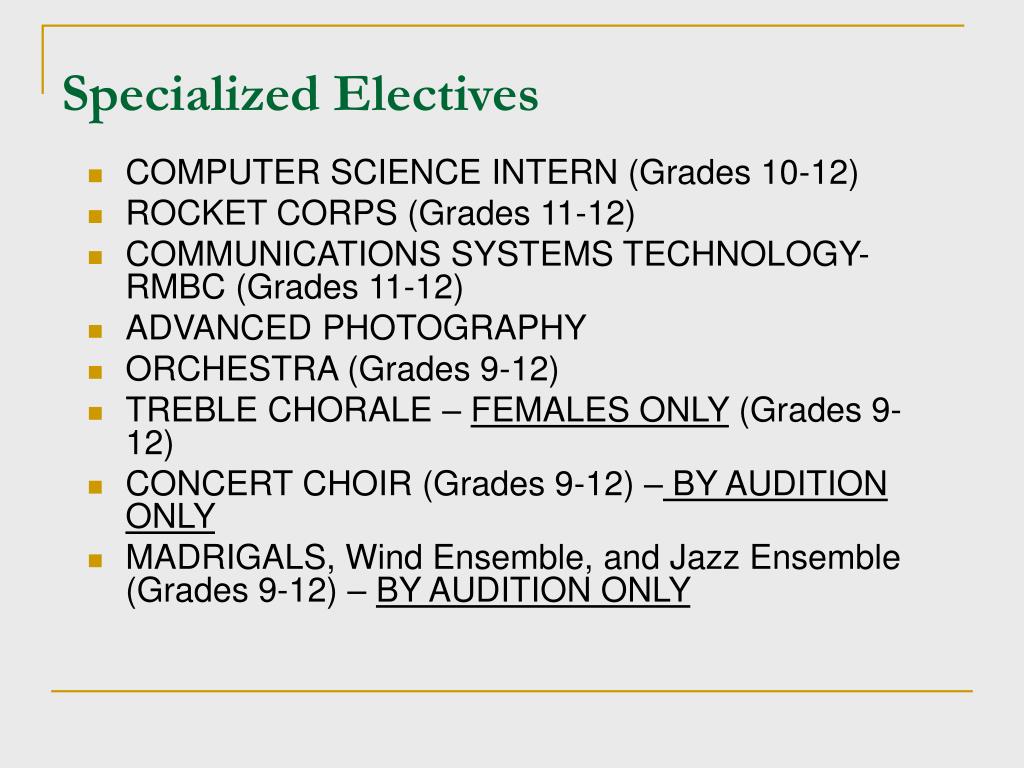Click COMMUNICATIONS SYSTEMS TECHNOLOGY text
Viewport: 1024px width, 768px height.
[x=497, y=253]
